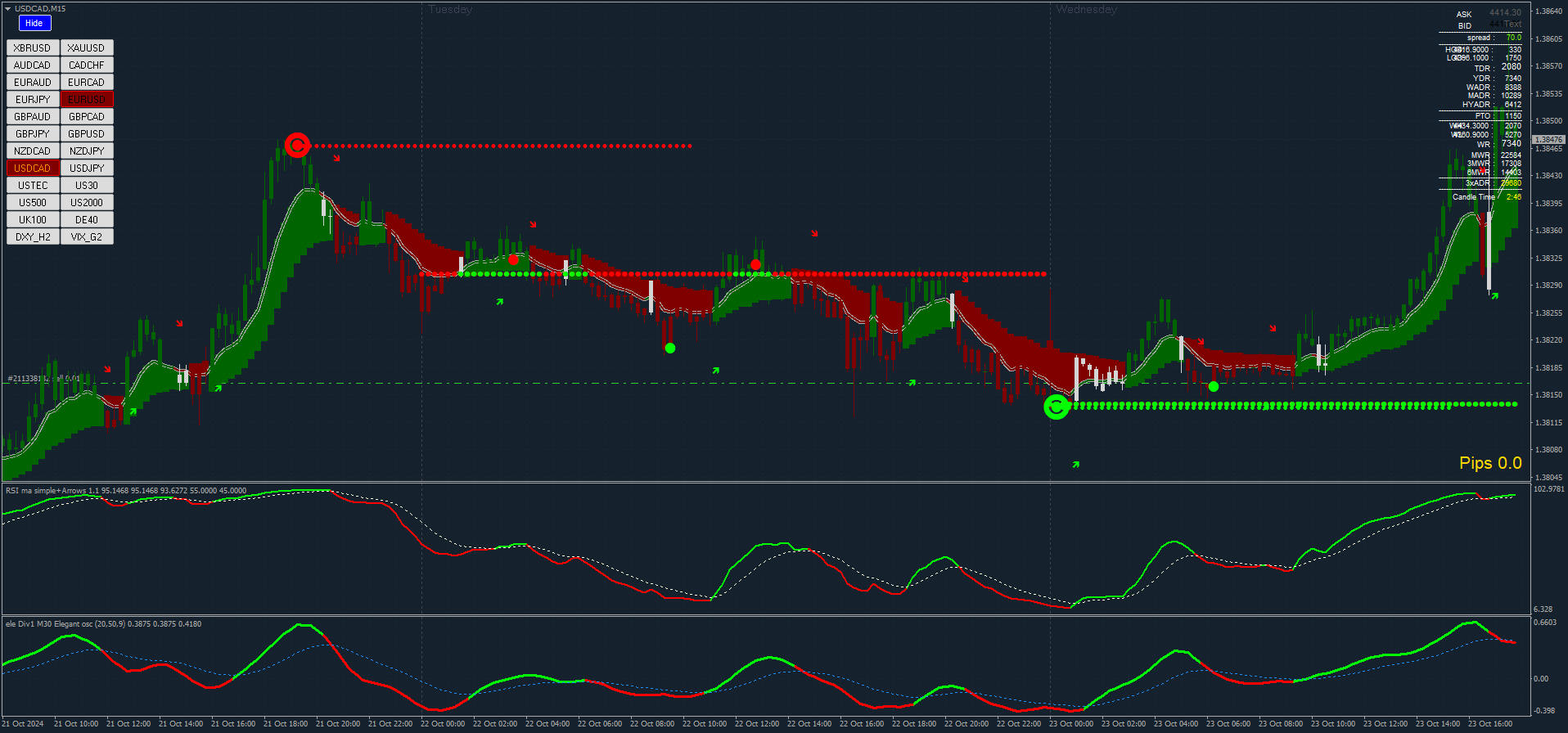Toggle the highlighted EURUSD symbol button

point(87,100)
